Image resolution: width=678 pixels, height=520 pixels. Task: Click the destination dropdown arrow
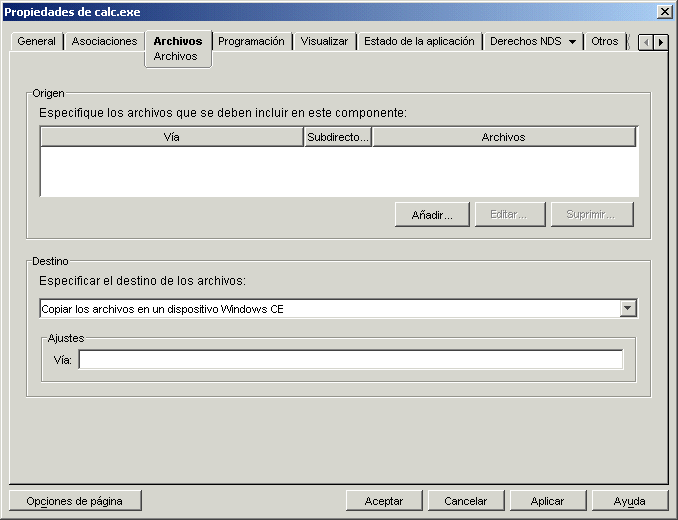pyautogui.click(x=628, y=309)
